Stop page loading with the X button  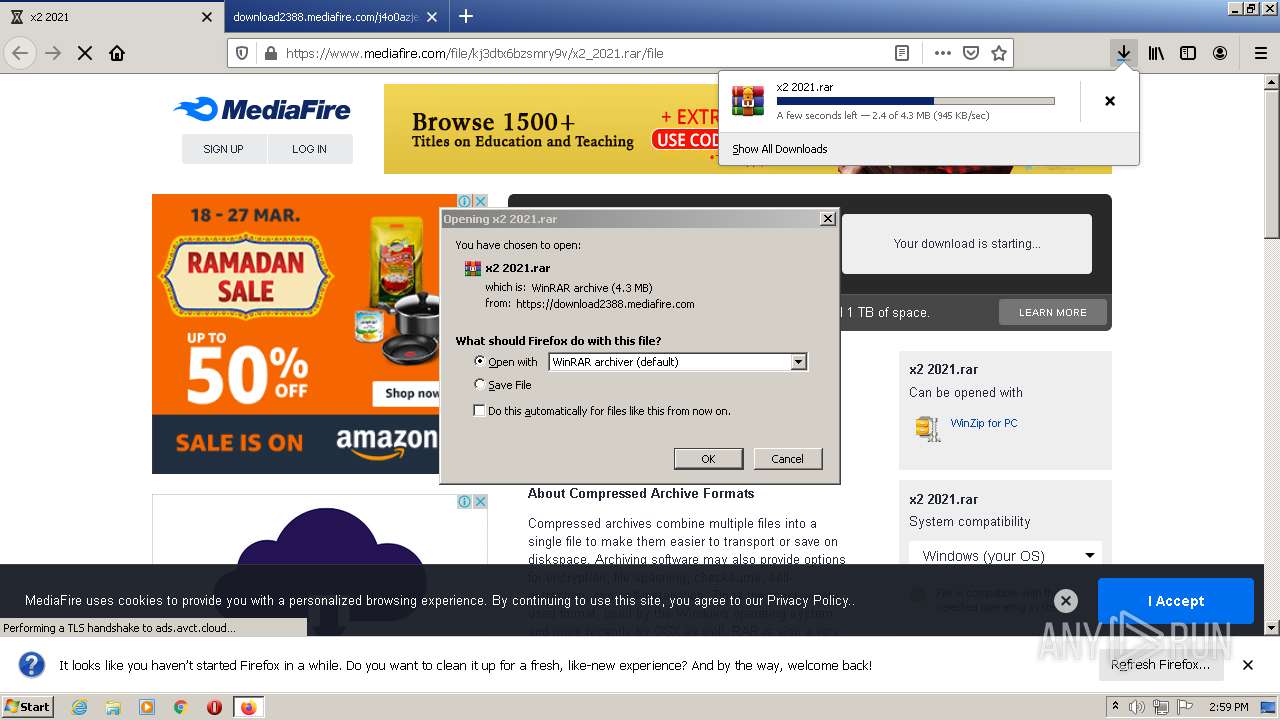(x=85, y=53)
